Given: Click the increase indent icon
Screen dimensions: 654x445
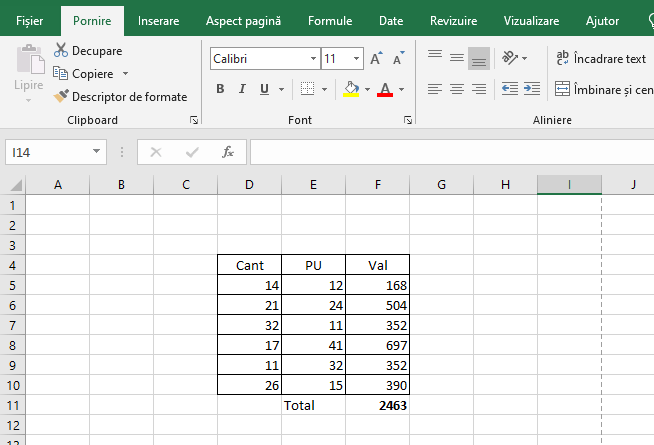Looking at the screenshot, I should coord(531,89).
